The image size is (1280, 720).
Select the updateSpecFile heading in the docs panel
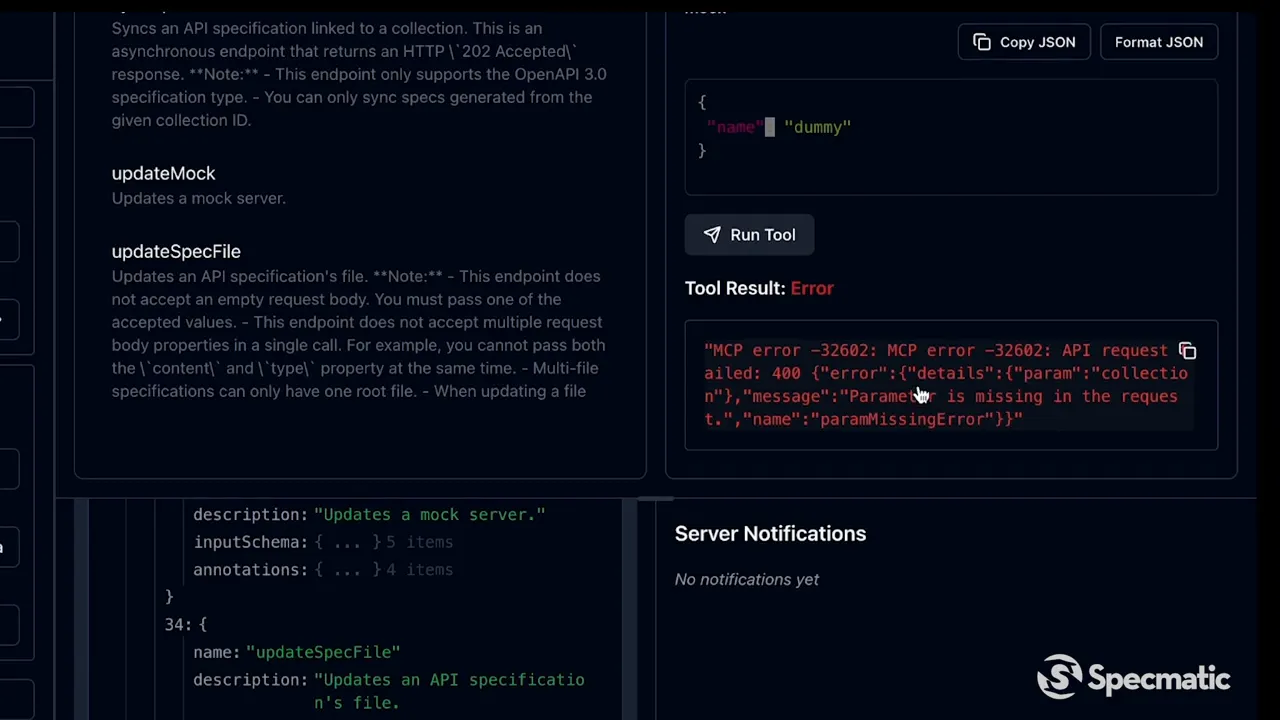point(176,251)
